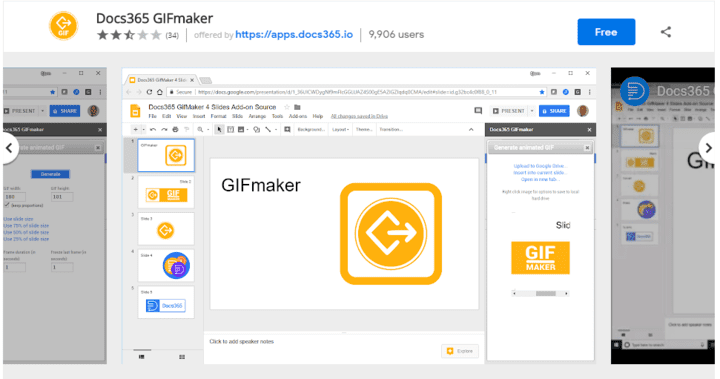Star the Docs365 GifMaker 4 Slides document
The height and width of the screenshot is (379, 720).
click(x=287, y=107)
